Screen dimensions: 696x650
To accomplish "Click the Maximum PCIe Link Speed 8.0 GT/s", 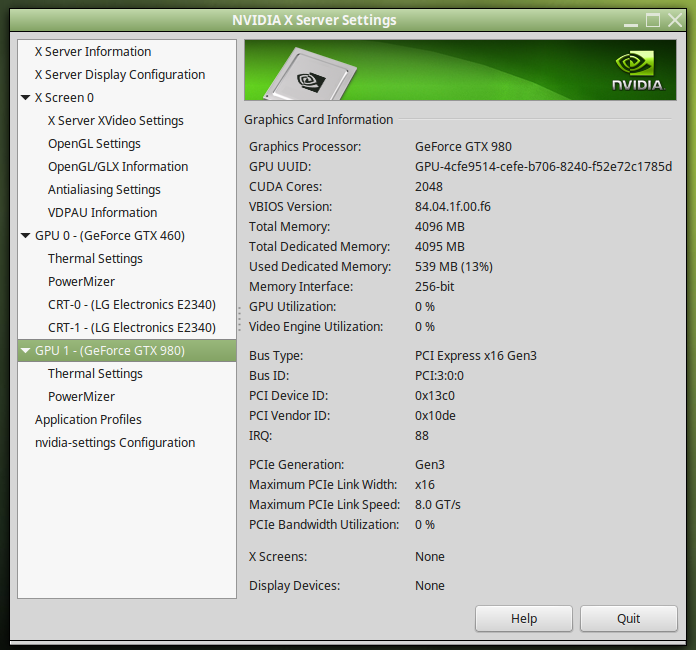I will pyautogui.click(x=438, y=504).
